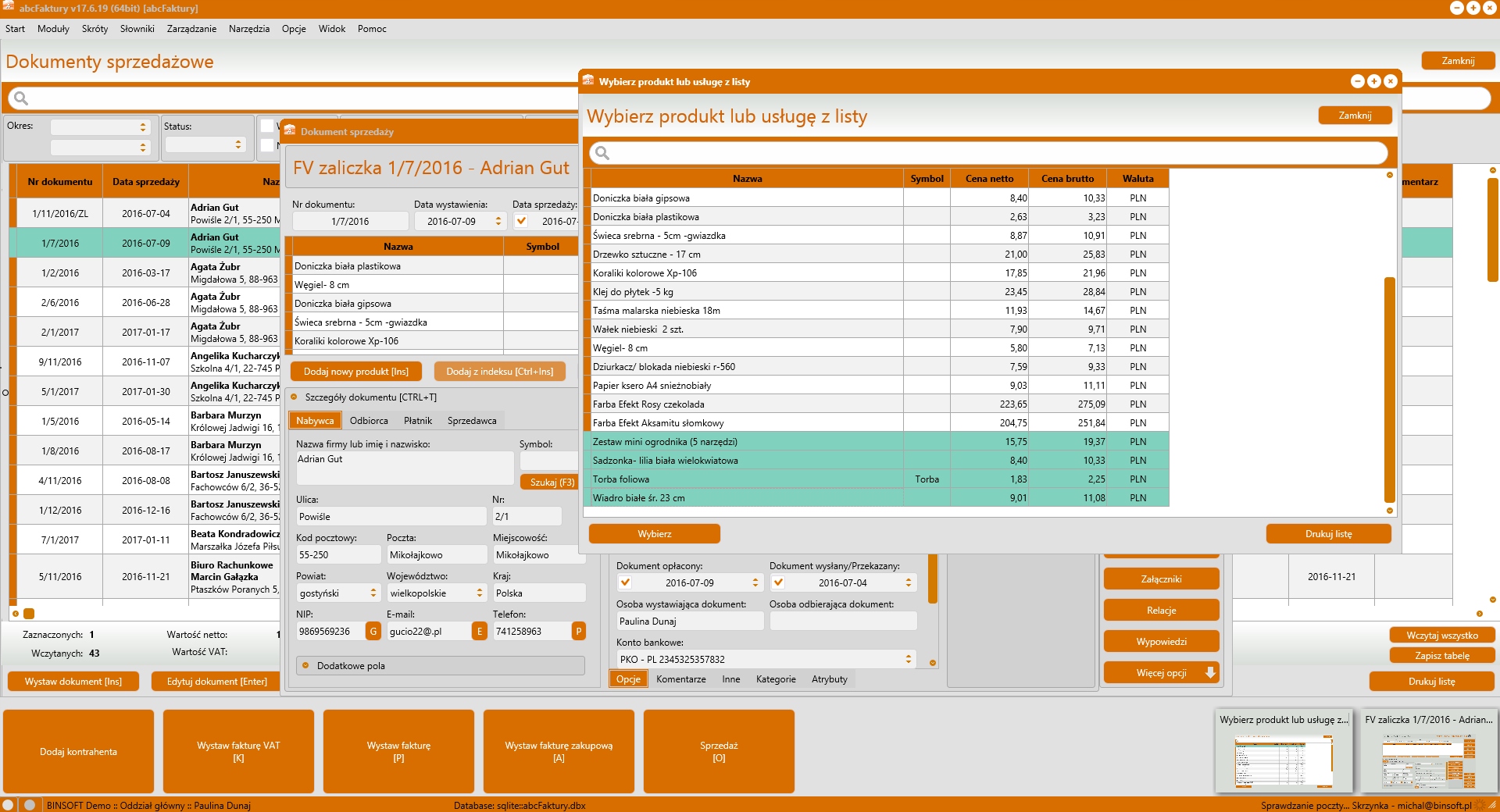Uncheck the Dokument wysłany/Przekazany checkbox
The width and height of the screenshot is (1500, 812).
pyautogui.click(x=778, y=582)
